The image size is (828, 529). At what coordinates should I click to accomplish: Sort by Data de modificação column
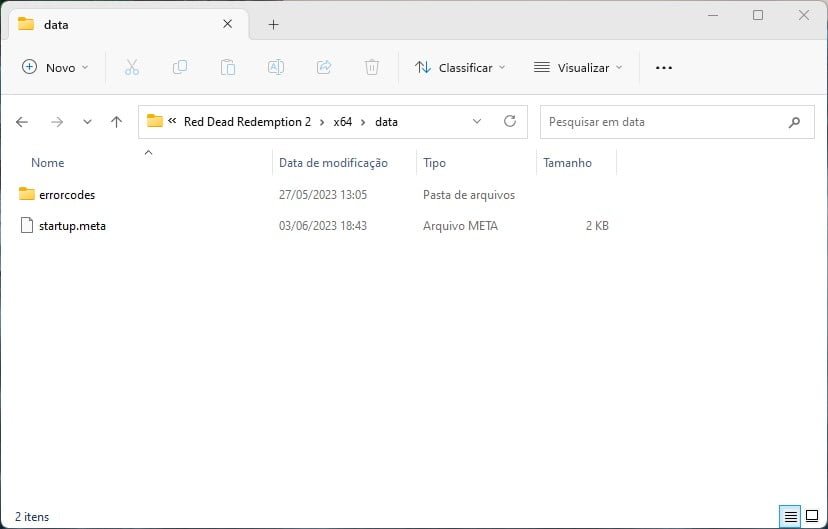[333, 163]
